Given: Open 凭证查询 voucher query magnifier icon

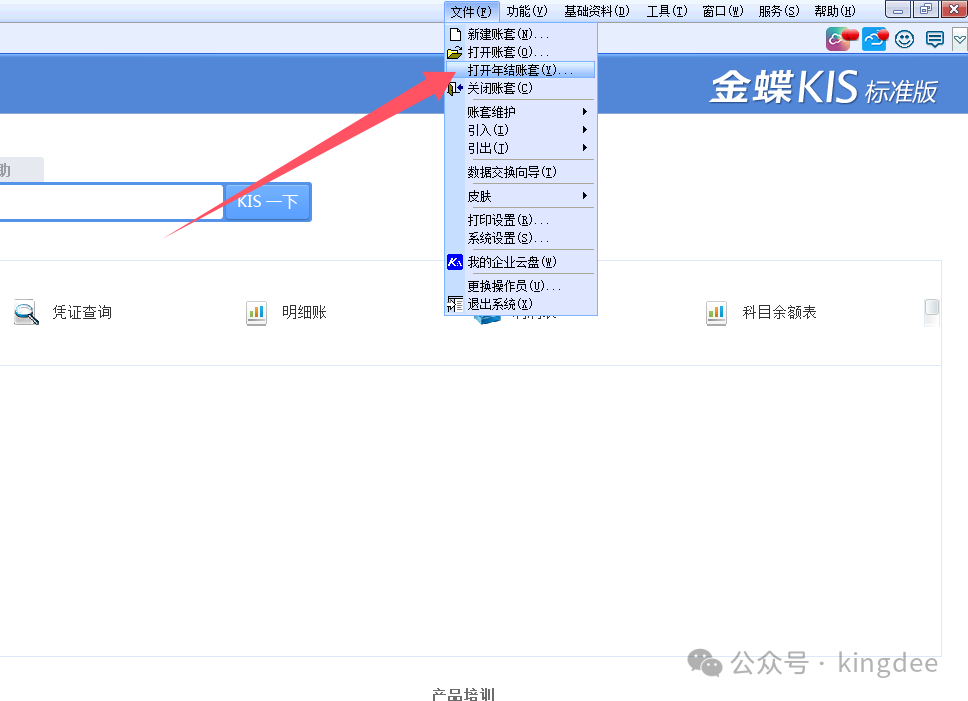Looking at the screenshot, I should click(x=26, y=313).
